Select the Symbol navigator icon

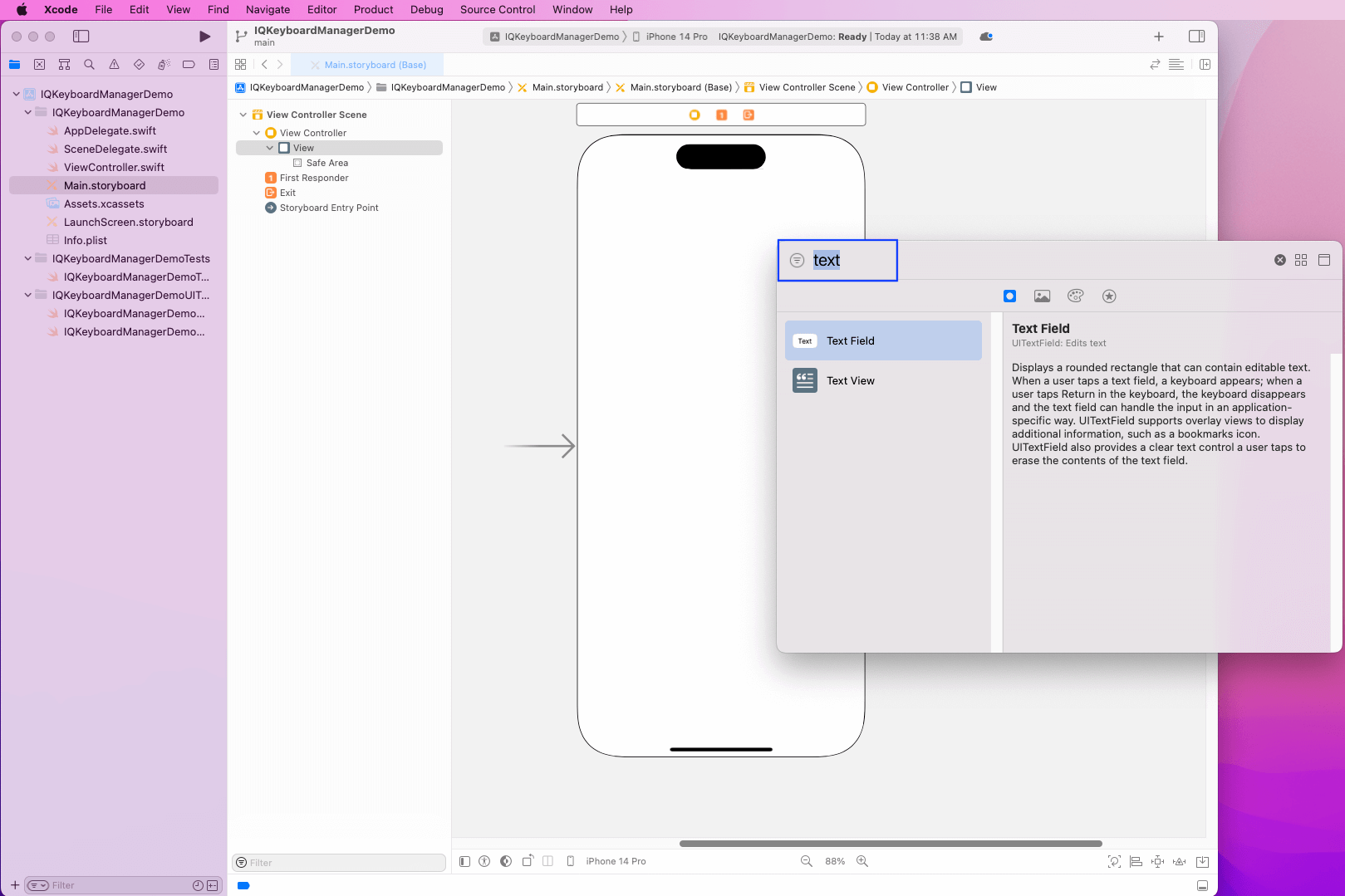point(64,64)
